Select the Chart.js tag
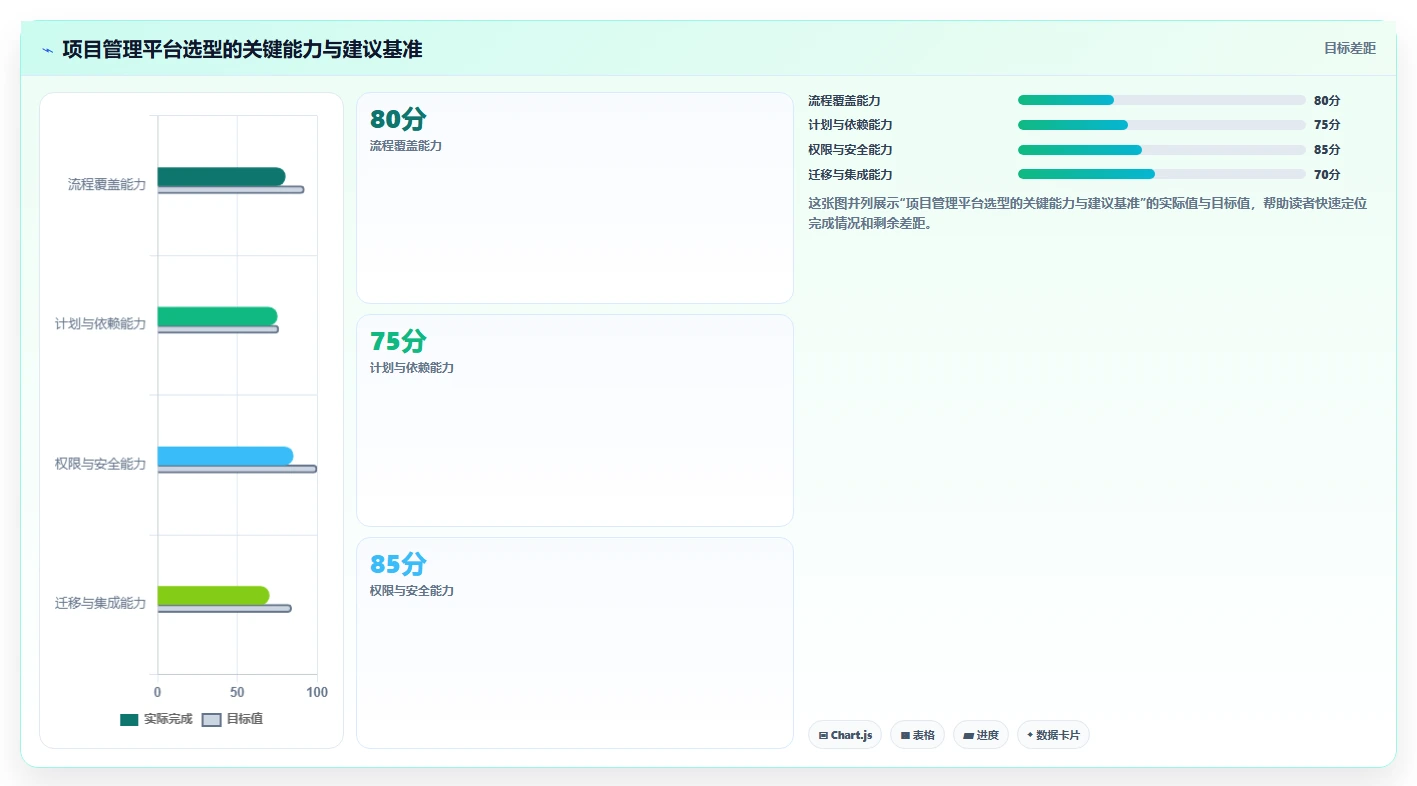1417x786 pixels. (x=844, y=735)
